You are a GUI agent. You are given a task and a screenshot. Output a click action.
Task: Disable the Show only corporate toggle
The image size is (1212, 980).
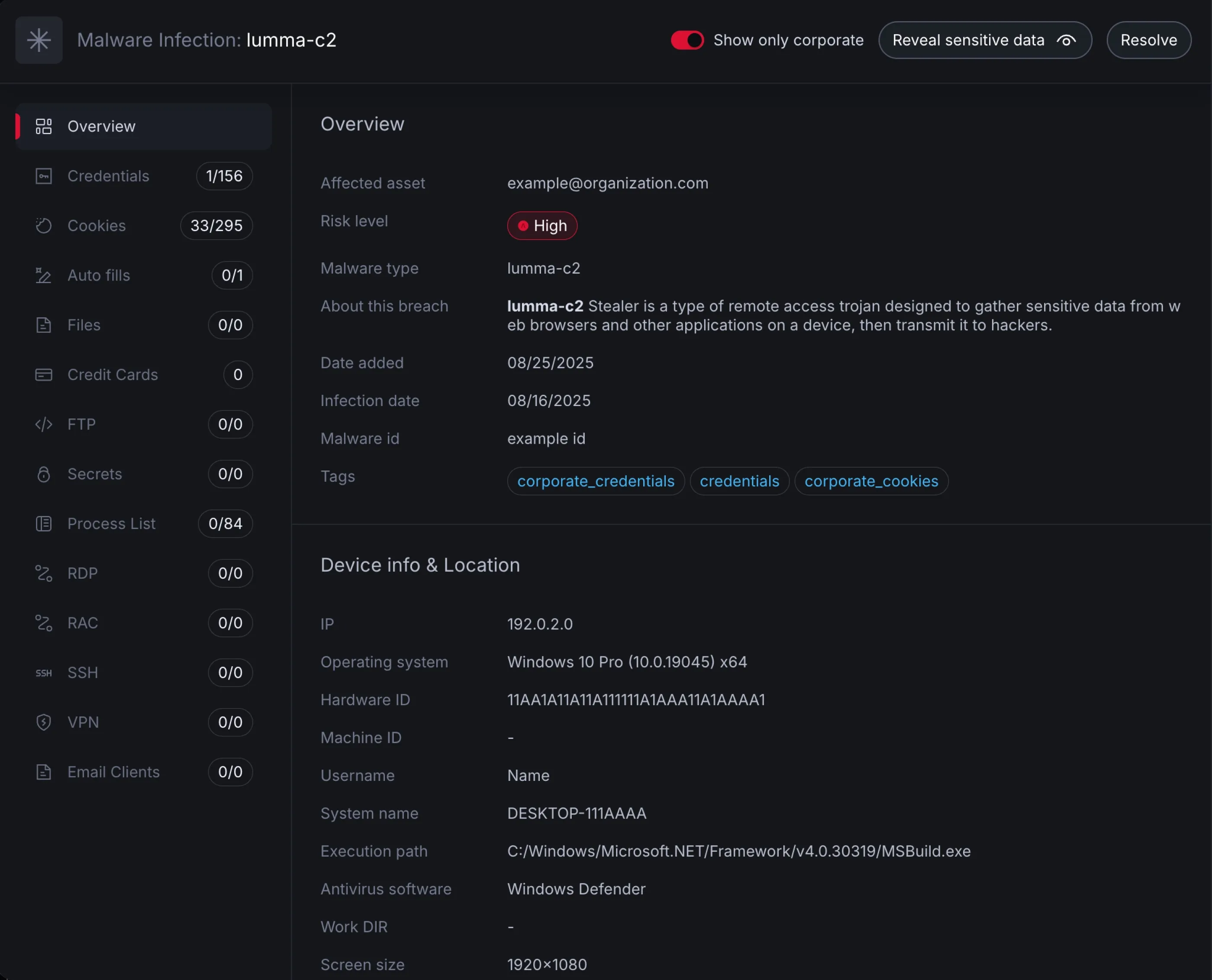tap(687, 40)
